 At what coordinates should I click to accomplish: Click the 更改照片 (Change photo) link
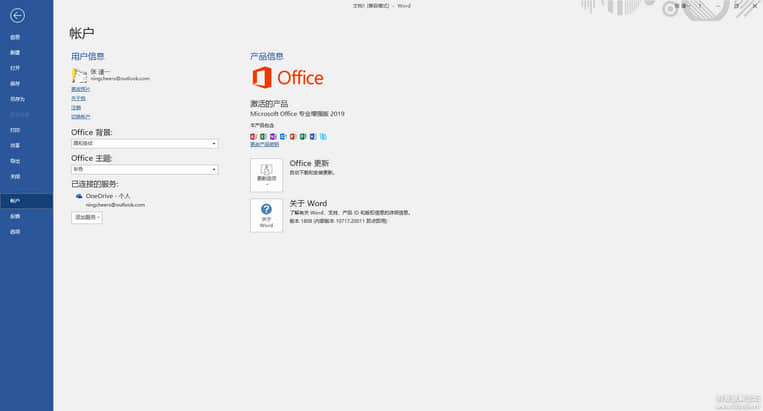[x=81, y=89]
